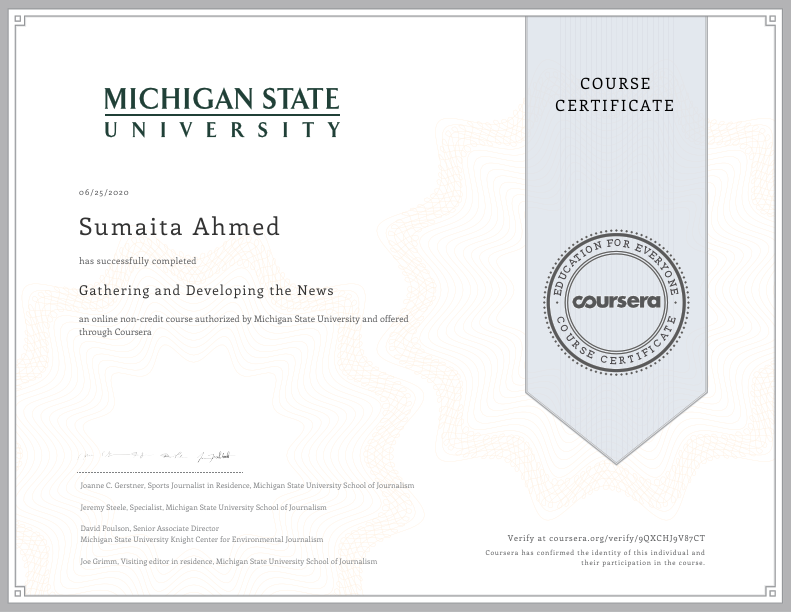
Task: Click the line 'an online non-credit course authorized'
Action: pyautogui.click(x=243, y=319)
